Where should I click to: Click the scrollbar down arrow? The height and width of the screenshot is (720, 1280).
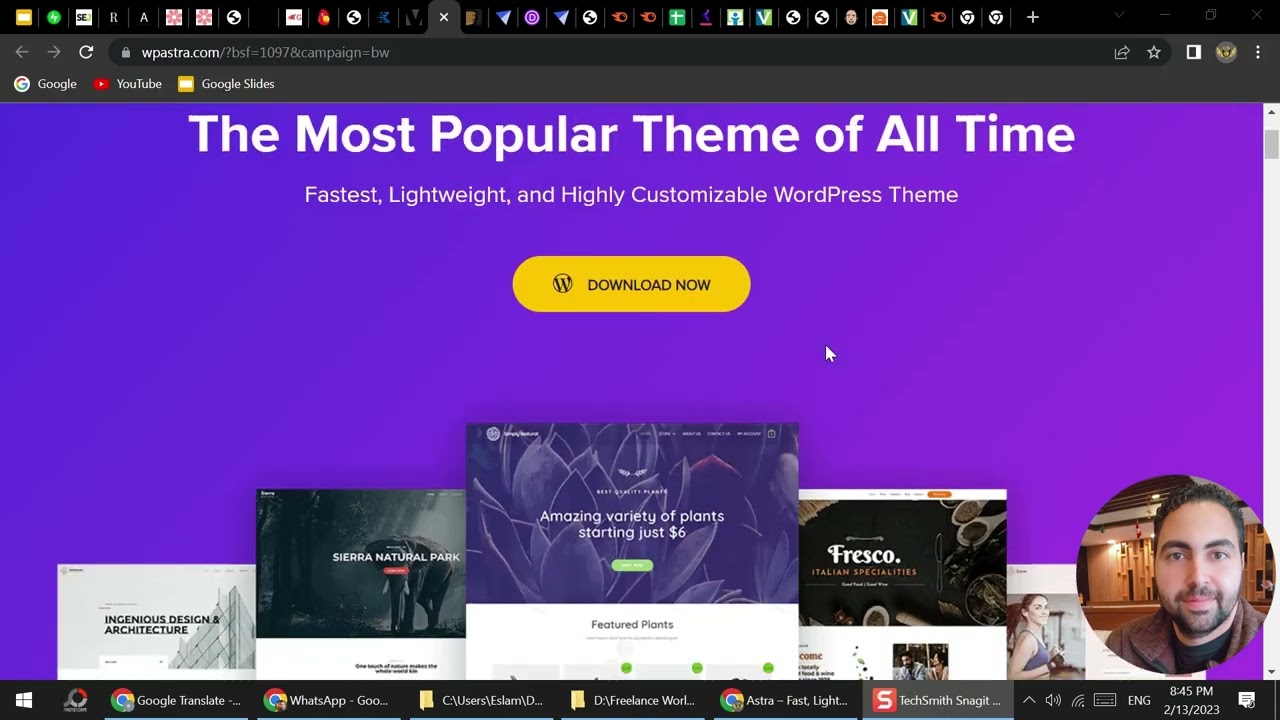(1271, 672)
